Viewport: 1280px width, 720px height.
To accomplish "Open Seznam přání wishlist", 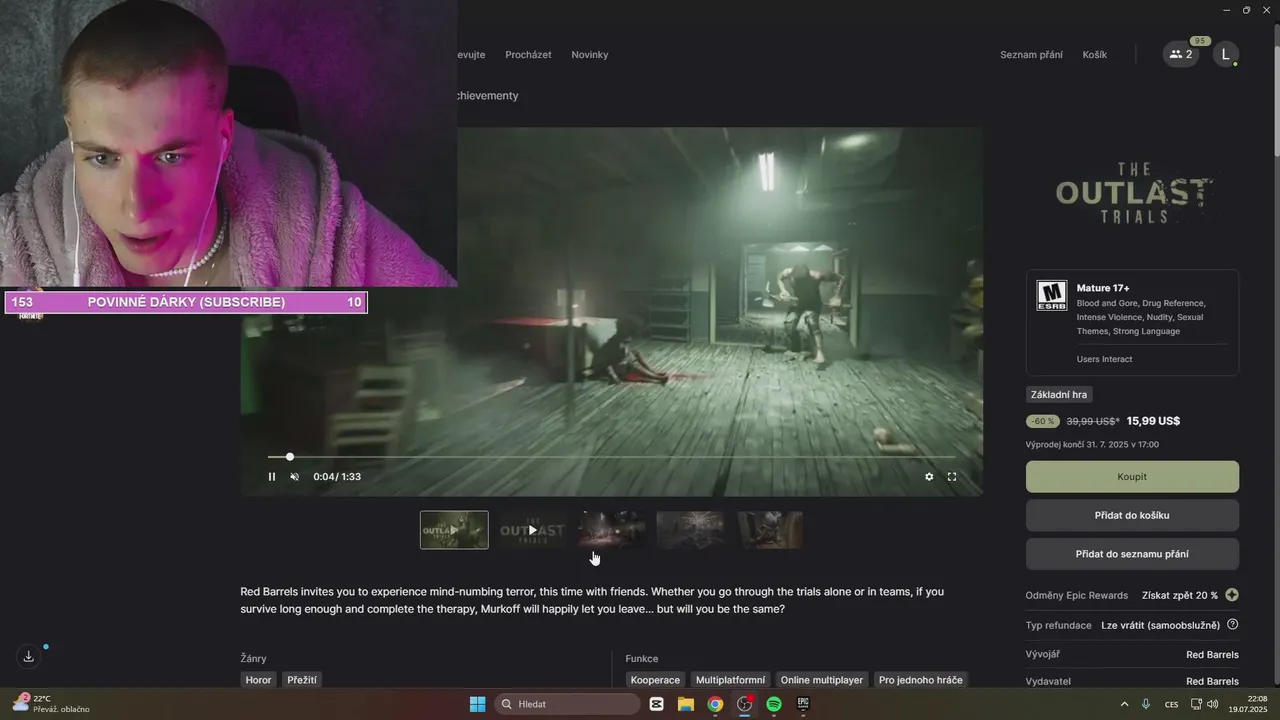I will [1031, 55].
